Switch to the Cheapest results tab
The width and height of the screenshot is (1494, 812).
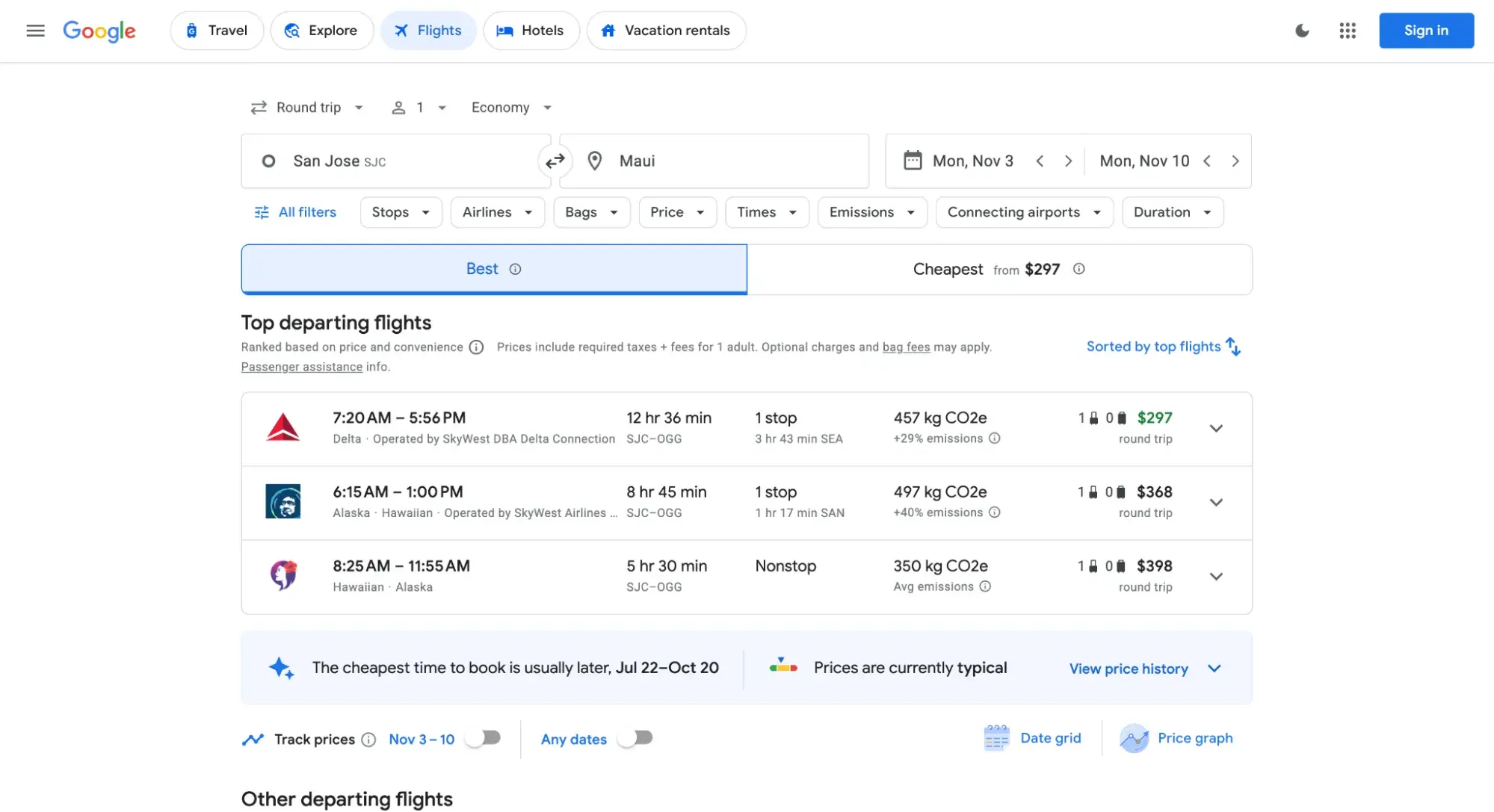[x=999, y=270]
